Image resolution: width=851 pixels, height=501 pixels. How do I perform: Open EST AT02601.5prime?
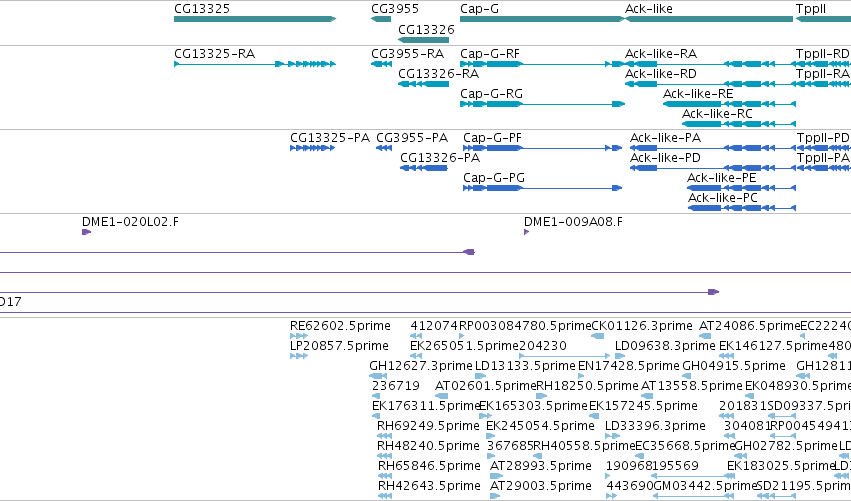click(x=486, y=386)
